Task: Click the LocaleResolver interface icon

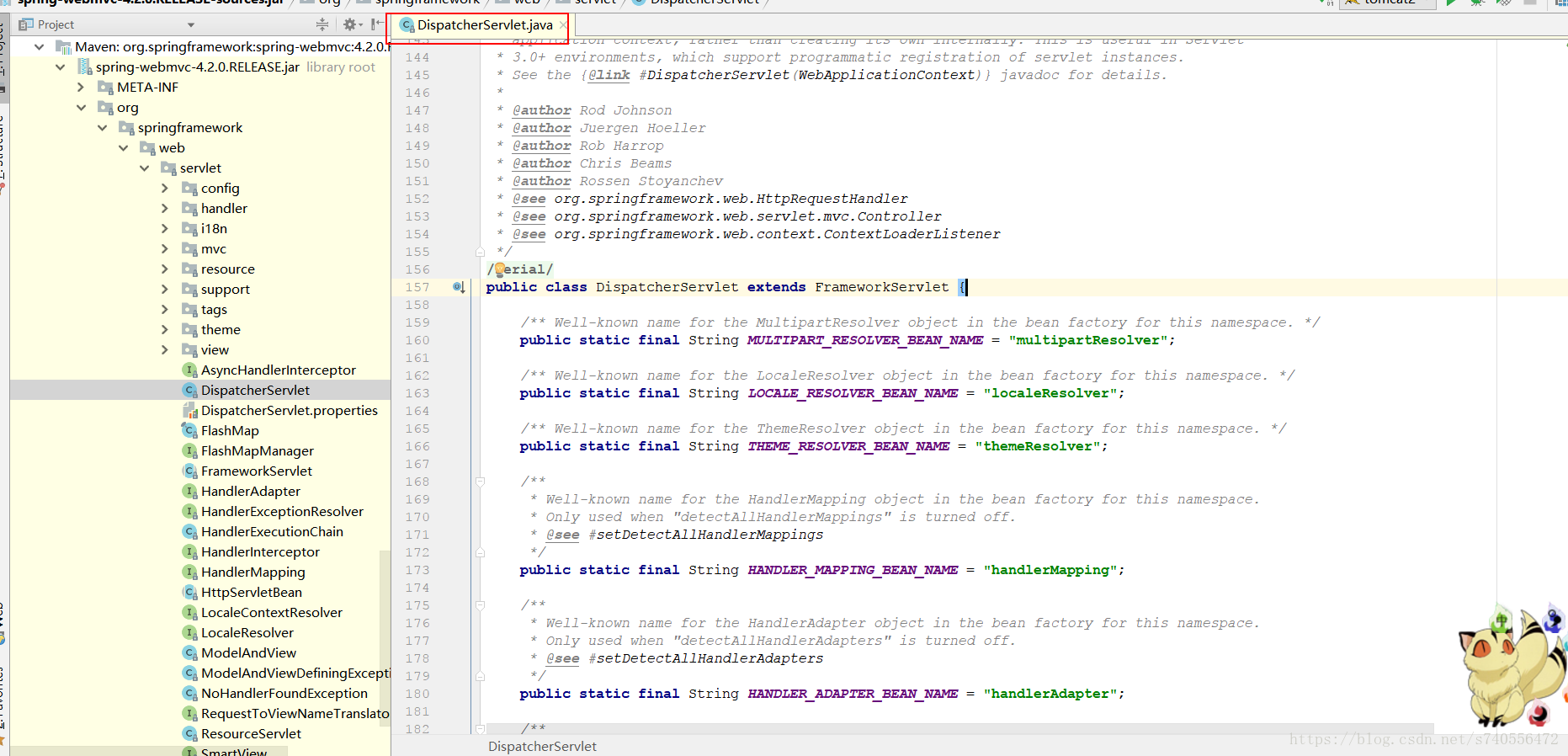Action: pyautogui.click(x=190, y=633)
